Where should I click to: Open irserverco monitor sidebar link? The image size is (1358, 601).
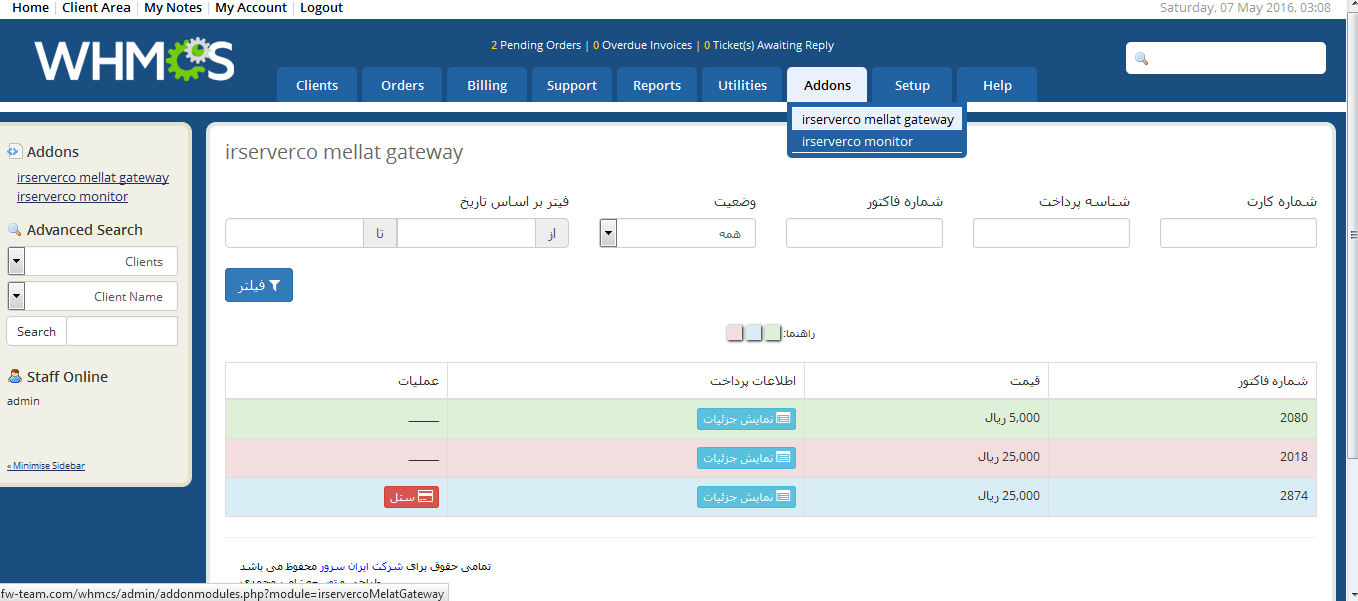pos(72,196)
